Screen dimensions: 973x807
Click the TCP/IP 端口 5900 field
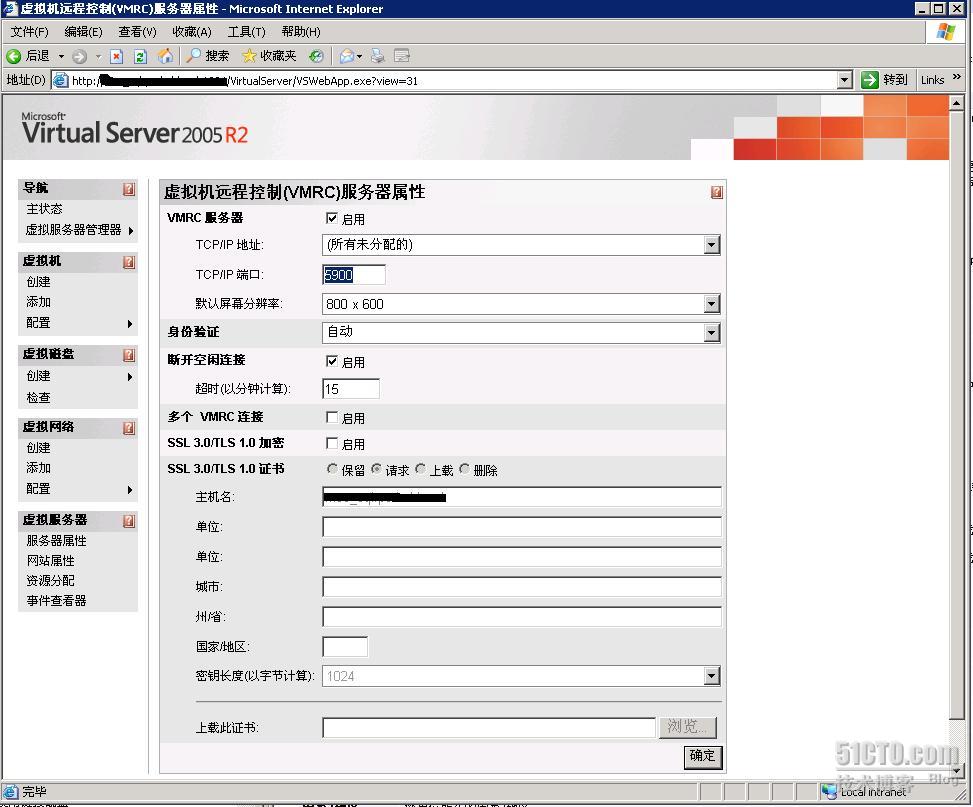pyautogui.click(x=354, y=274)
